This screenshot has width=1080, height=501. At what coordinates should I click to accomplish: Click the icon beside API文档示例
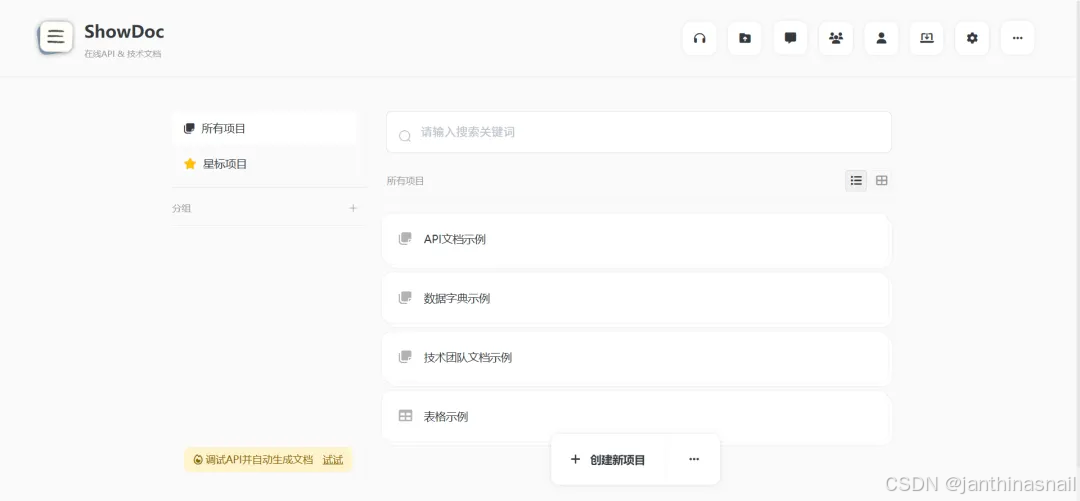click(x=405, y=238)
